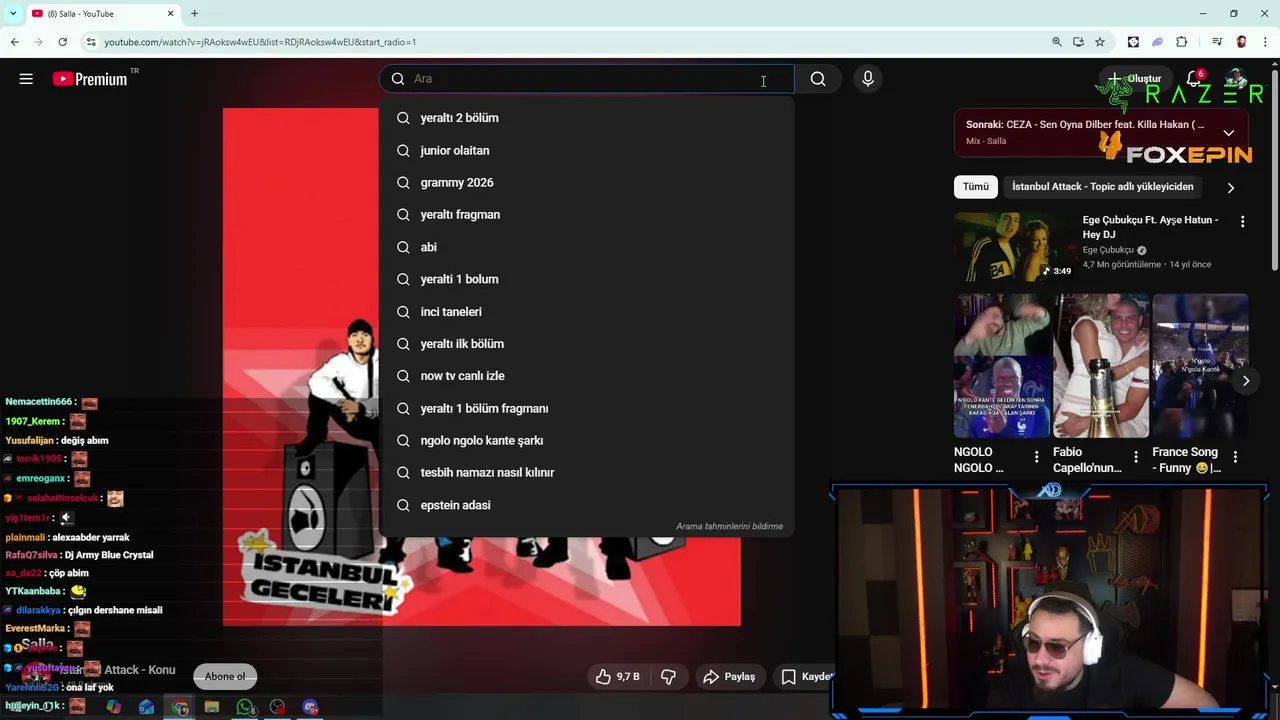This screenshot has height=720, width=1280.
Task: Share the video with the Paylaş button
Action: [729, 677]
